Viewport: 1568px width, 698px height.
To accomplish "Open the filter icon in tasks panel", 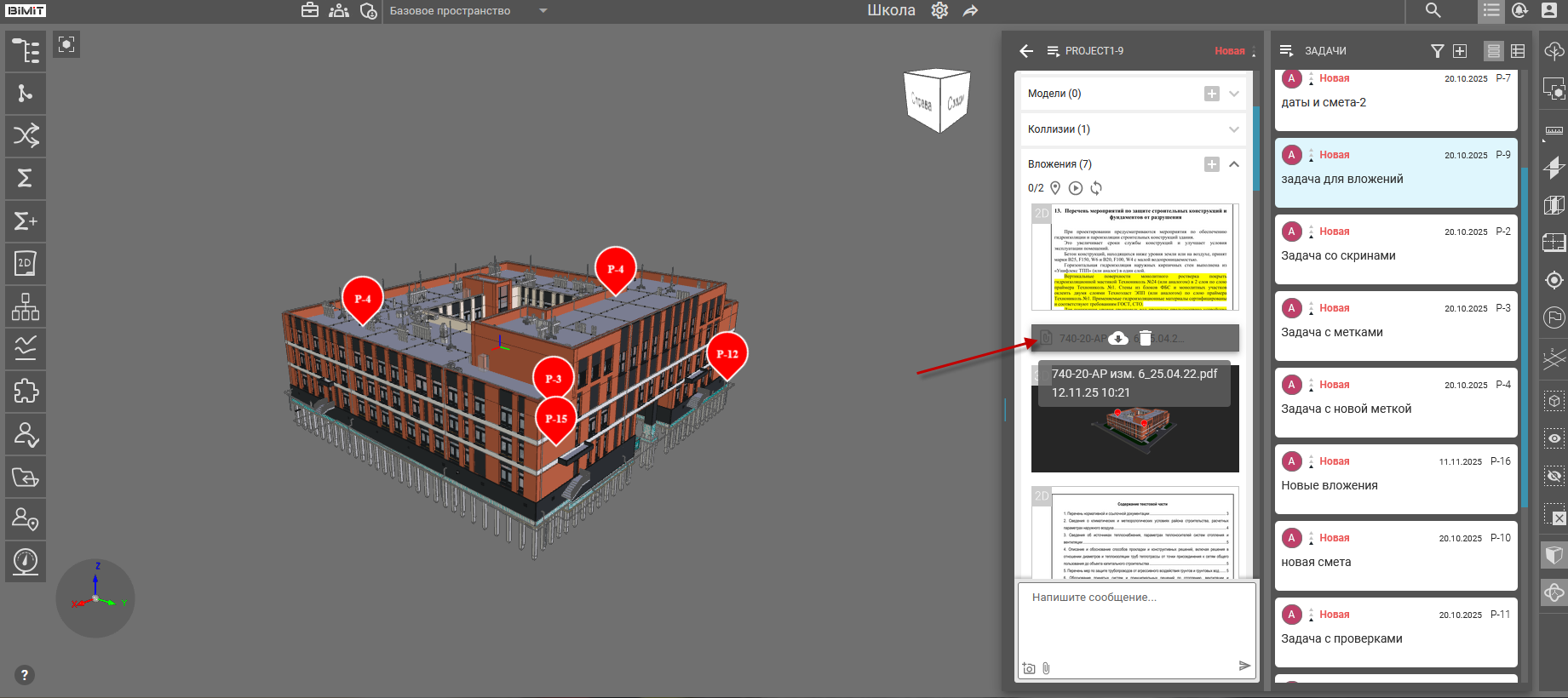I will (x=1437, y=51).
